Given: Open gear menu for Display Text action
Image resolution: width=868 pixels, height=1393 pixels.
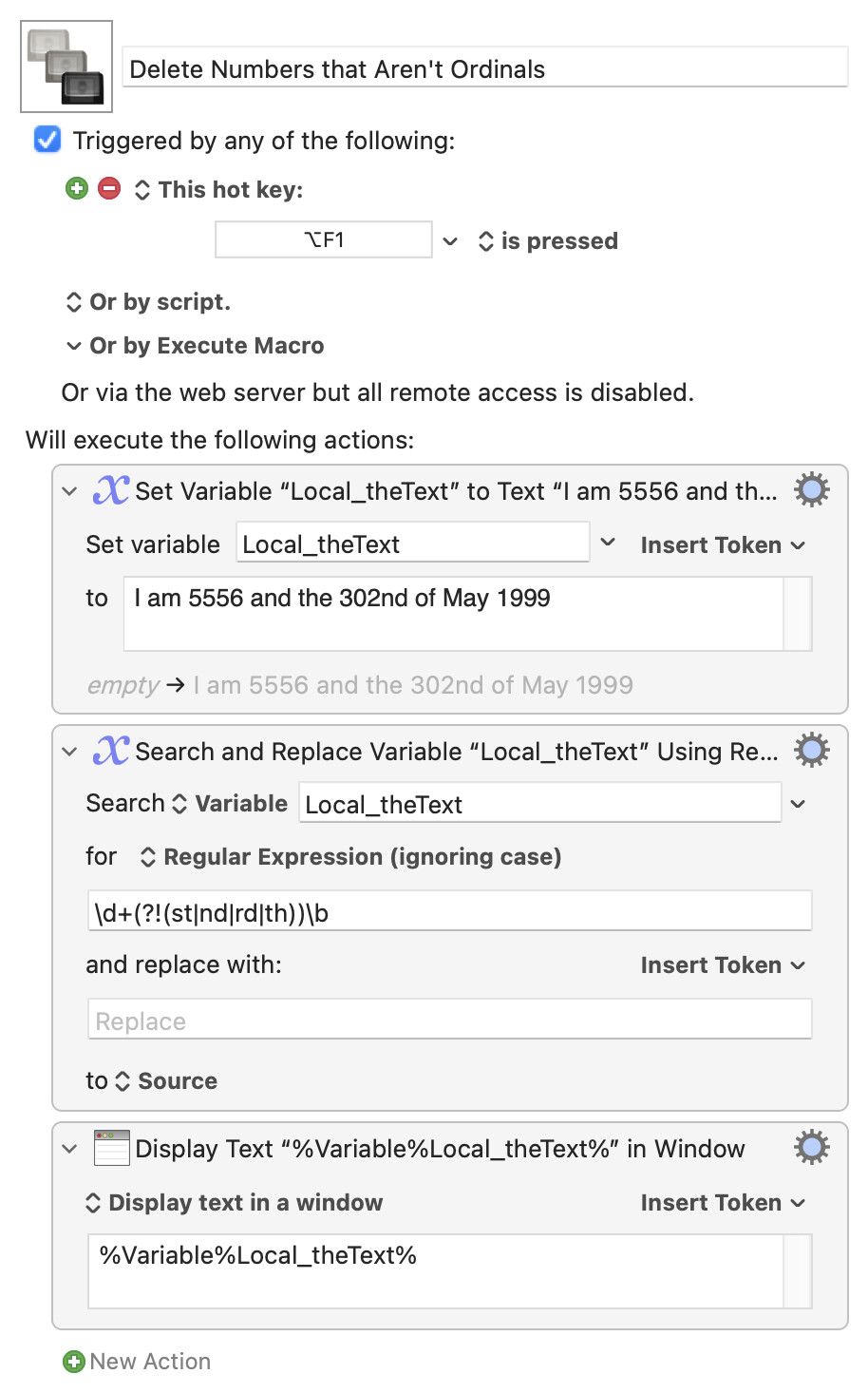Looking at the screenshot, I should [x=811, y=1148].
